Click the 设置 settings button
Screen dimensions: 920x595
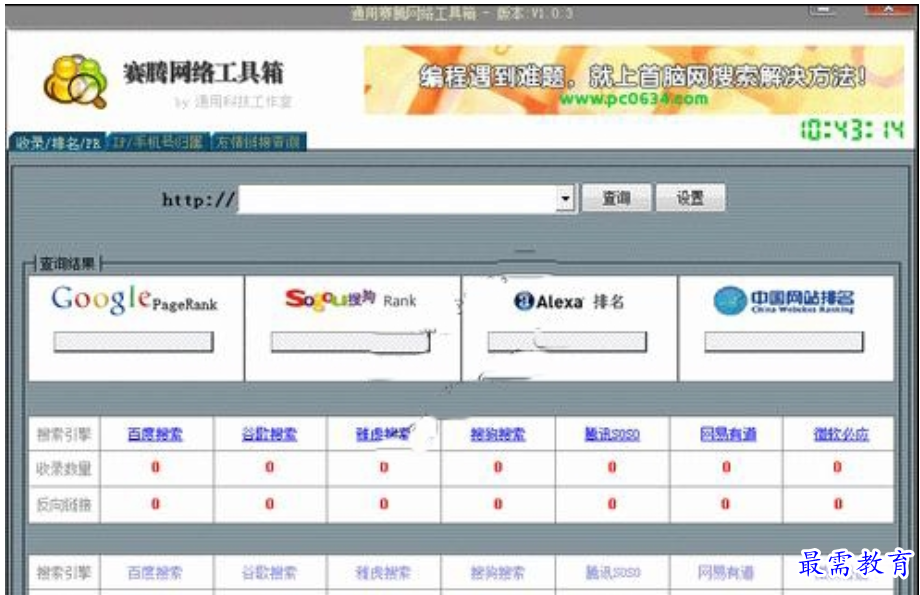[x=690, y=198]
